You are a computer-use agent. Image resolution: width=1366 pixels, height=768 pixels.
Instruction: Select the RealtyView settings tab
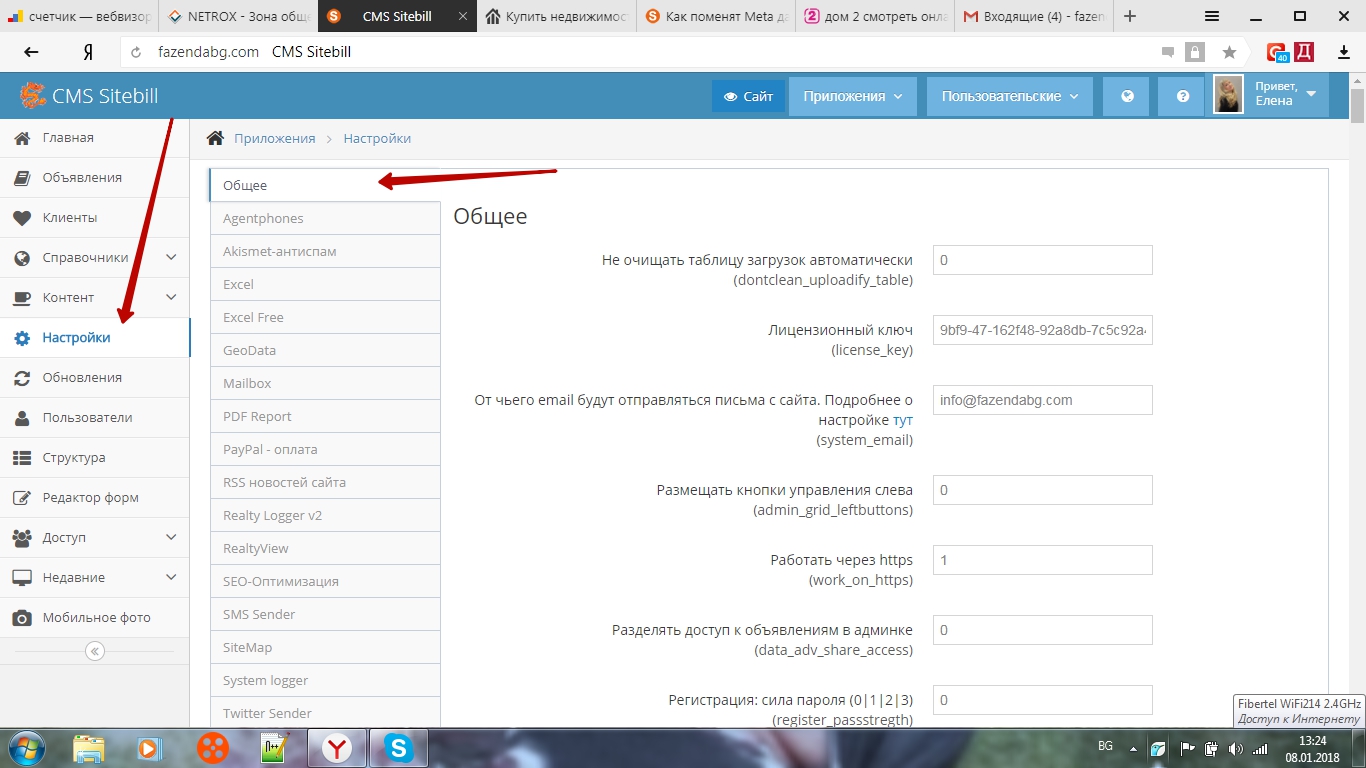tap(325, 548)
